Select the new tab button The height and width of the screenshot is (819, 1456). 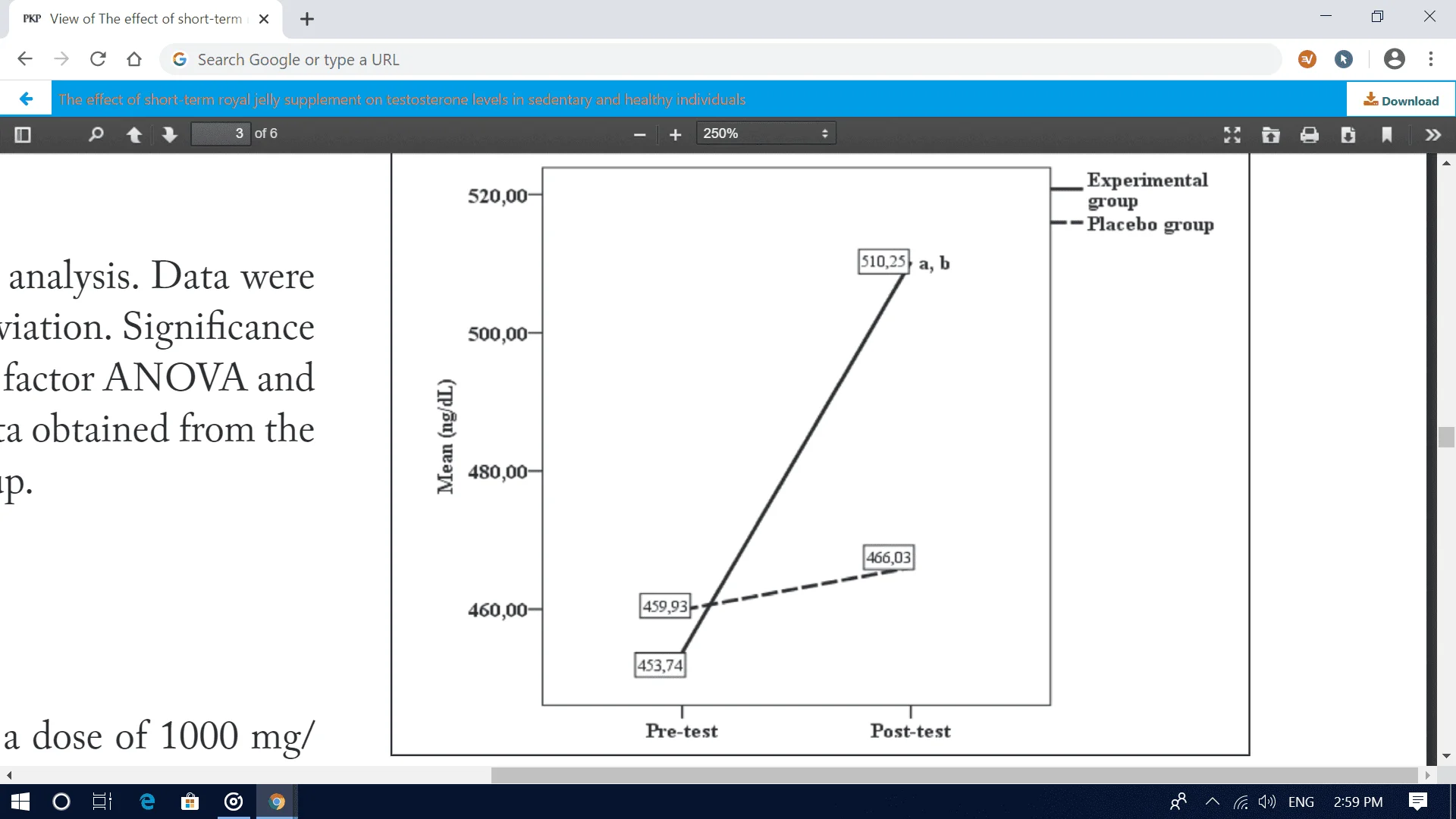[307, 18]
